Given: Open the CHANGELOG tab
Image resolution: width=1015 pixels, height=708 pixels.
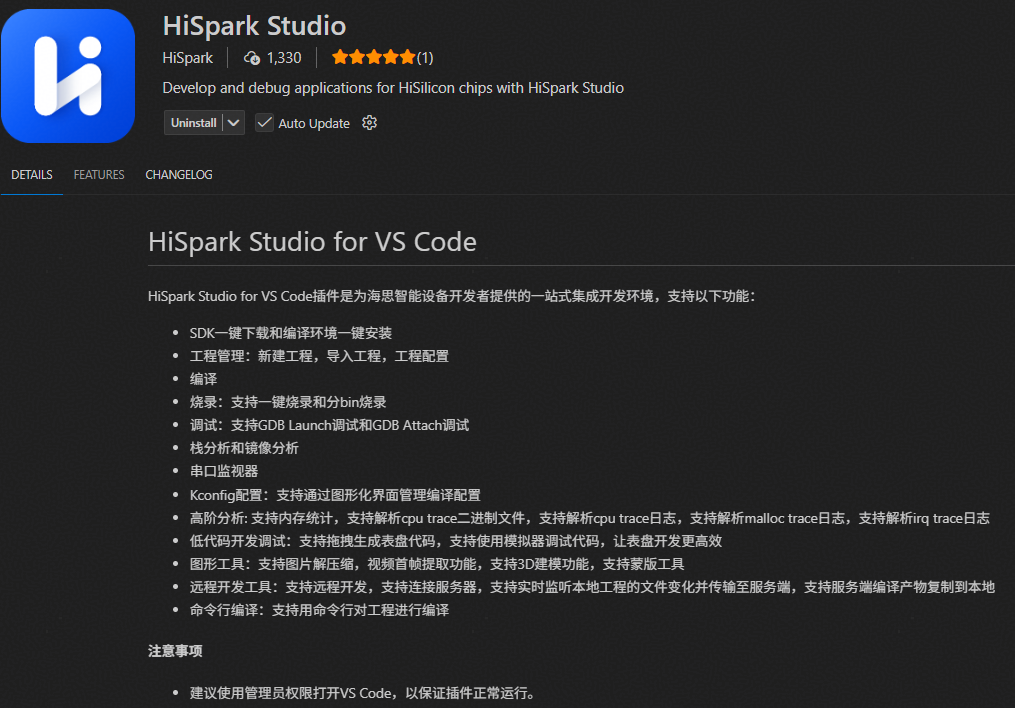Looking at the screenshot, I should [x=179, y=175].
